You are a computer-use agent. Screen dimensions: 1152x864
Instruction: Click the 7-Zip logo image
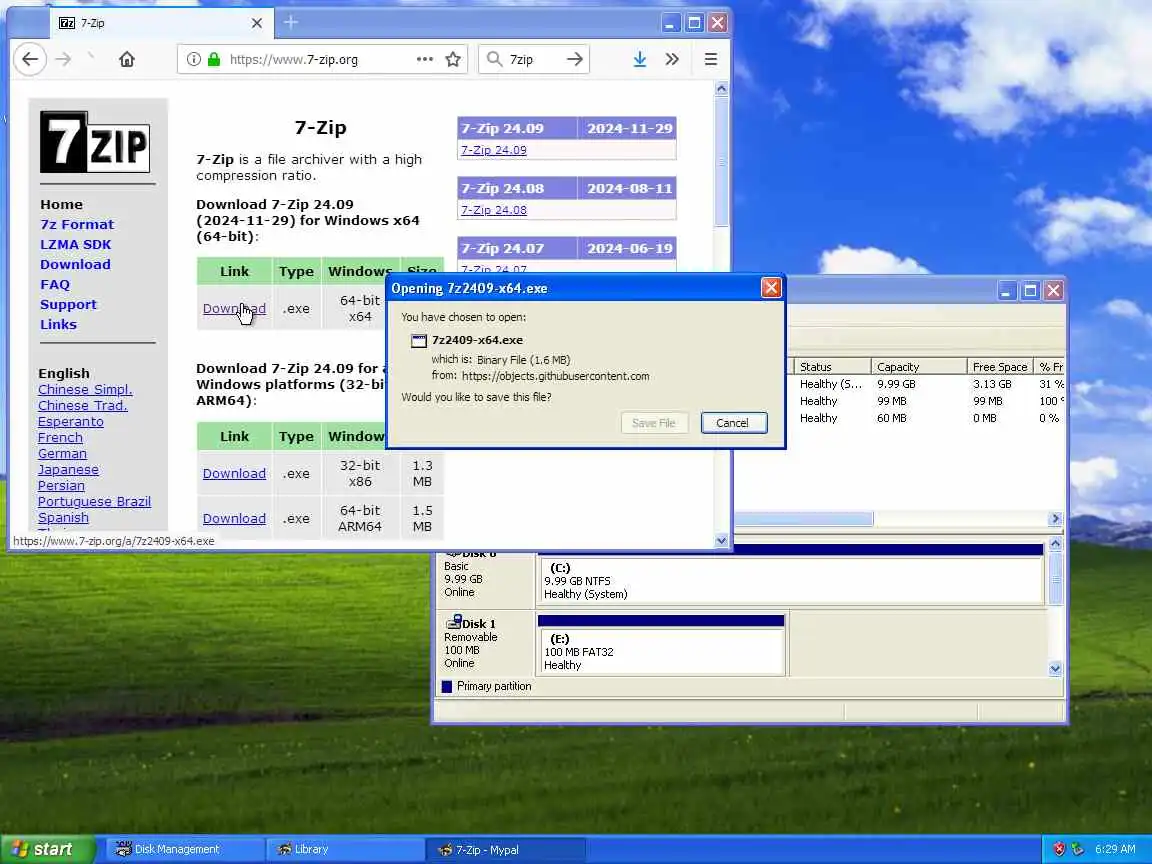point(95,142)
